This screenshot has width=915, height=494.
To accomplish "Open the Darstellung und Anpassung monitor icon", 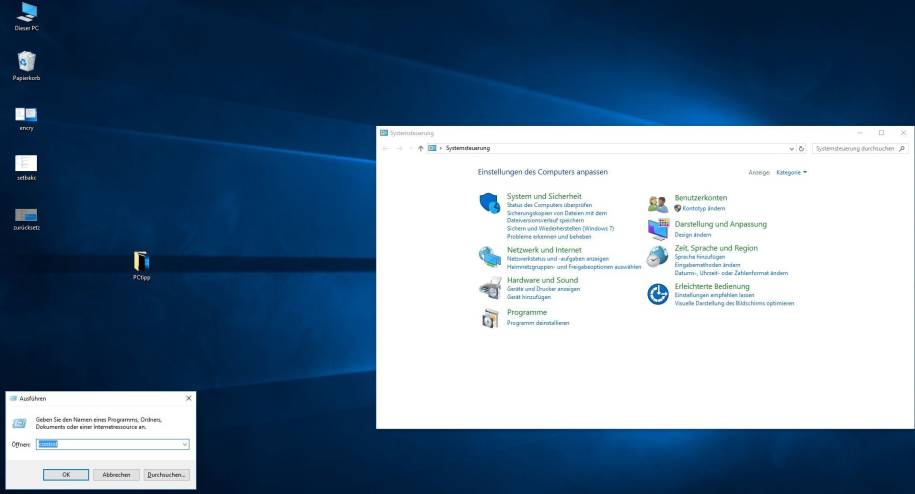I will click(x=658, y=229).
